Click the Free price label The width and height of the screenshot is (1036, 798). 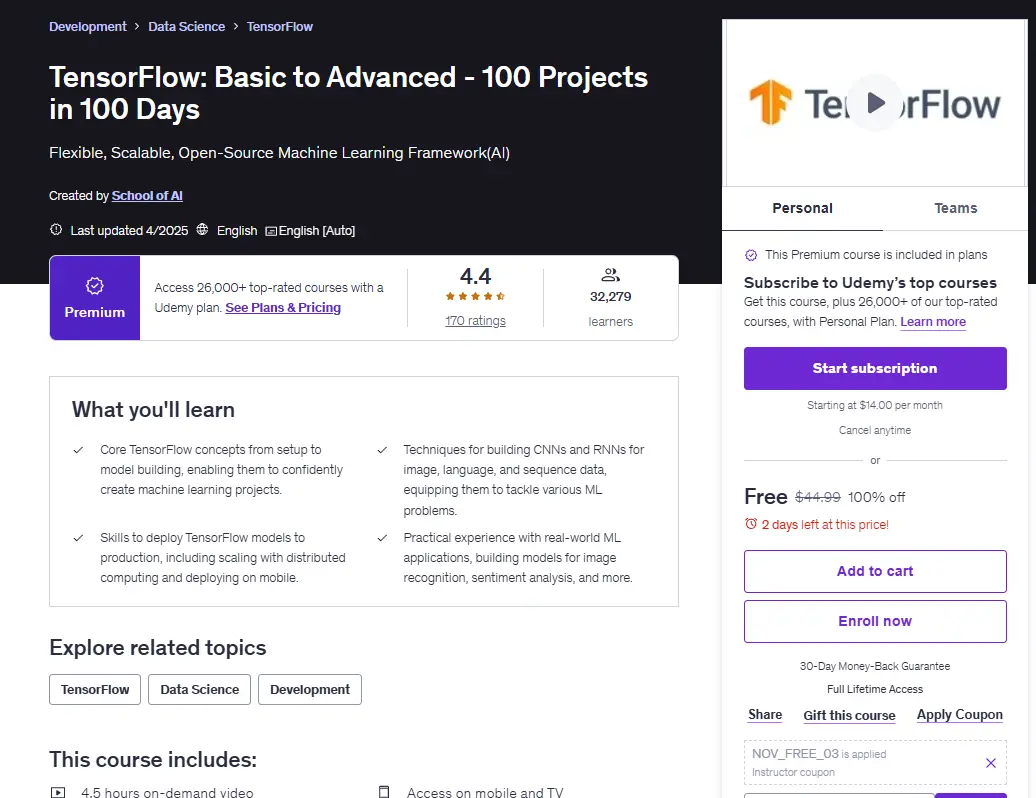pos(766,497)
